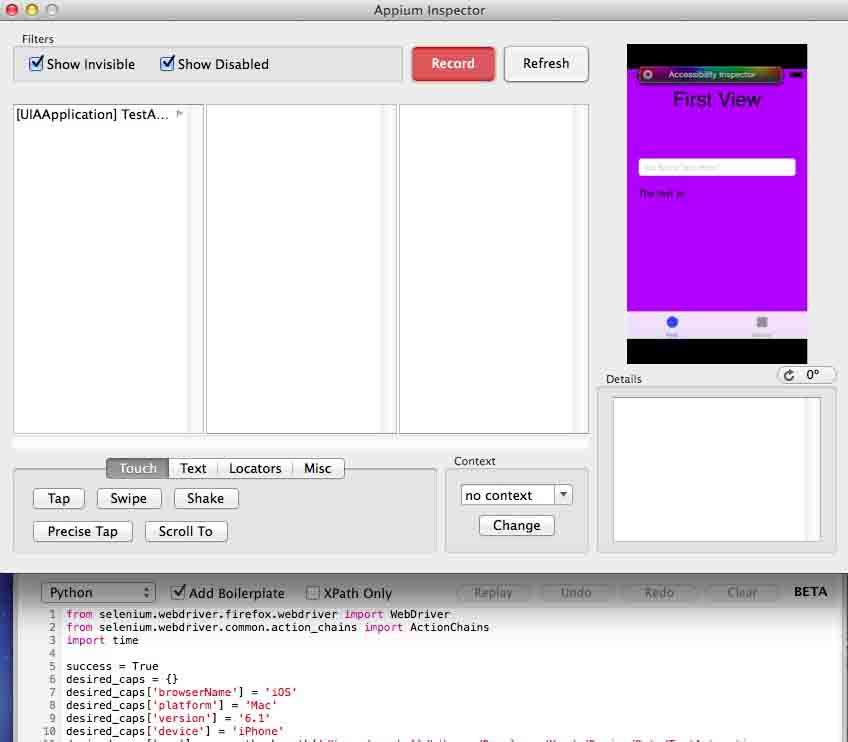
Task: Uncheck the Show Disabled filter
Action: 168,64
